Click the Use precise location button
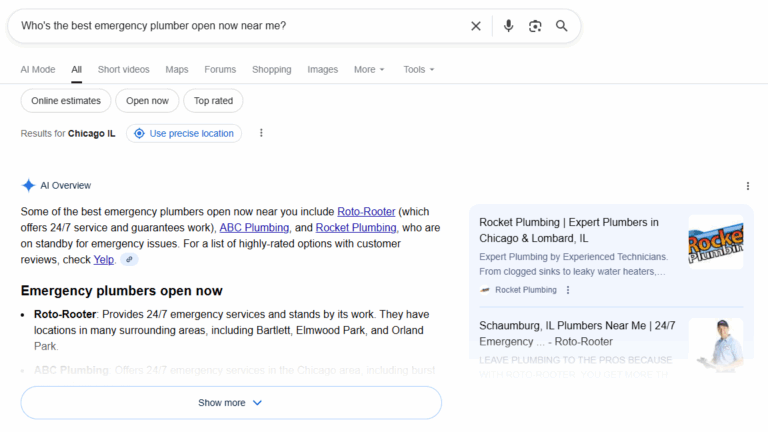This screenshot has height=432, width=768. [184, 133]
